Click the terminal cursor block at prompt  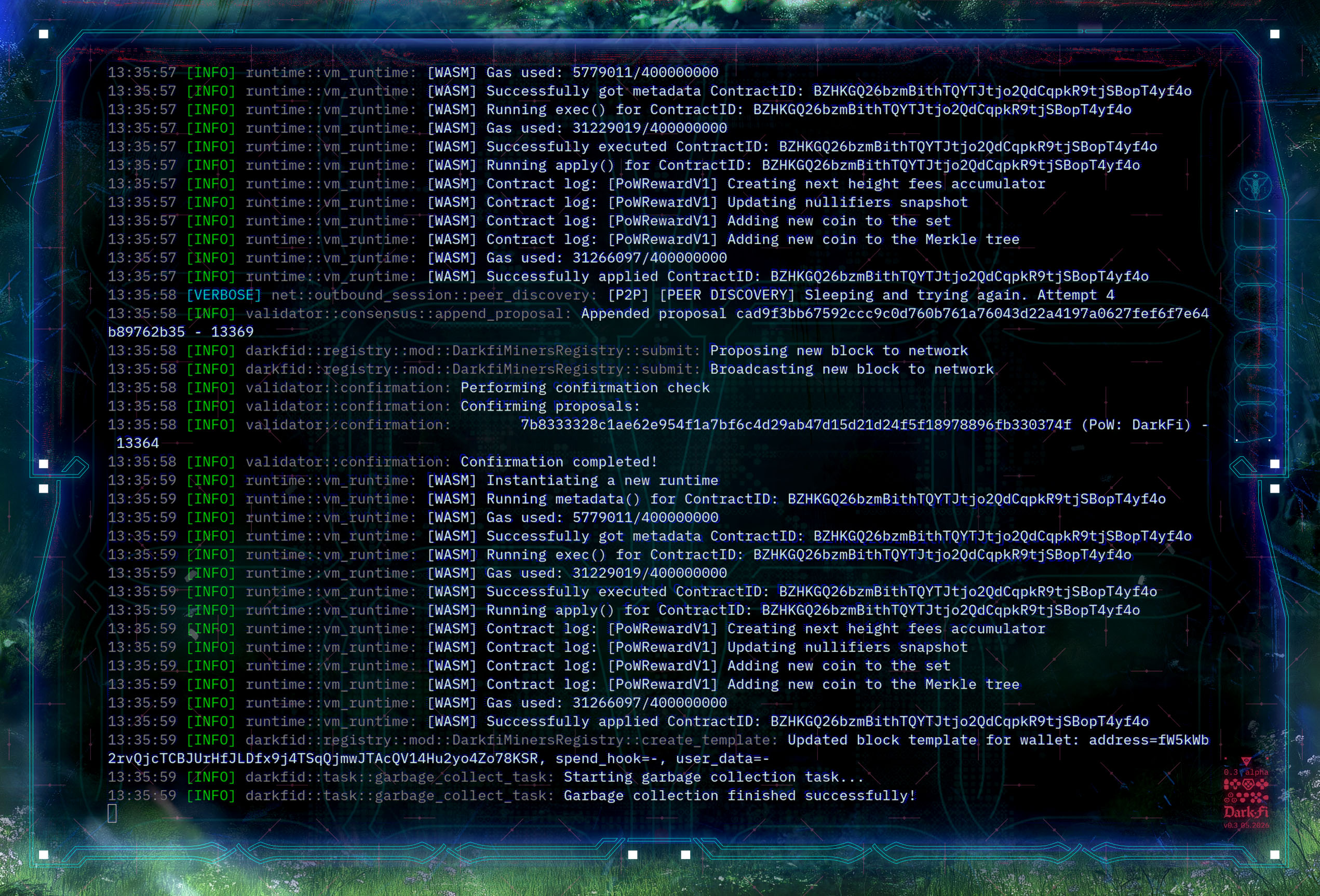(113, 813)
